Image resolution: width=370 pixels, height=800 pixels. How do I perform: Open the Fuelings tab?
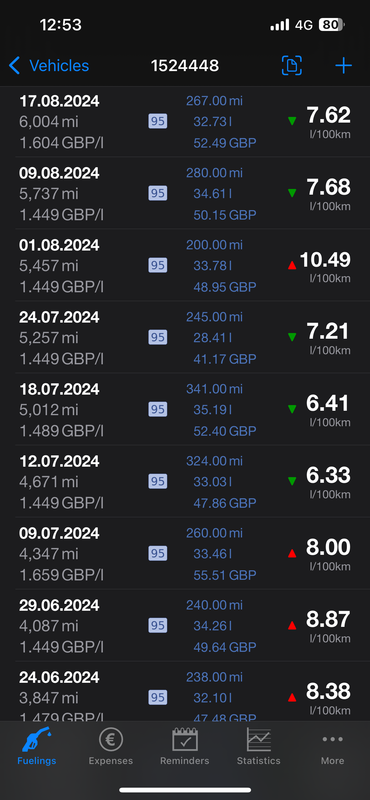pos(37,746)
